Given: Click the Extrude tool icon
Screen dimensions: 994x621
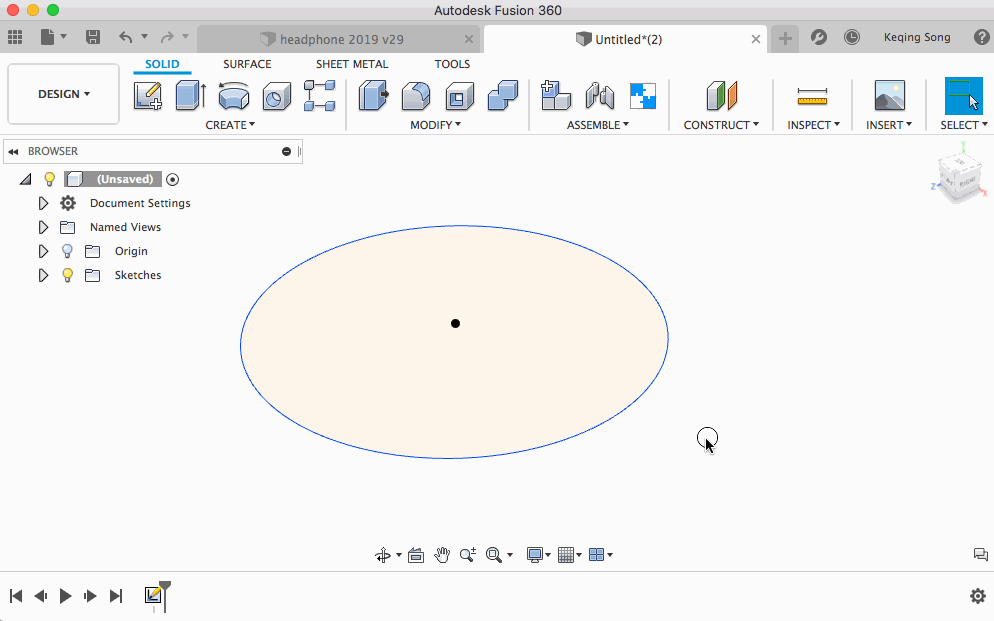Looking at the screenshot, I should point(190,96).
